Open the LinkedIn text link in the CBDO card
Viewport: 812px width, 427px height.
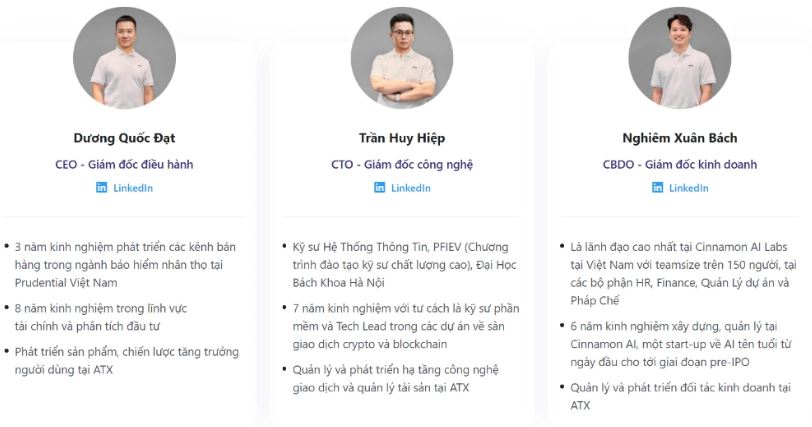(689, 188)
